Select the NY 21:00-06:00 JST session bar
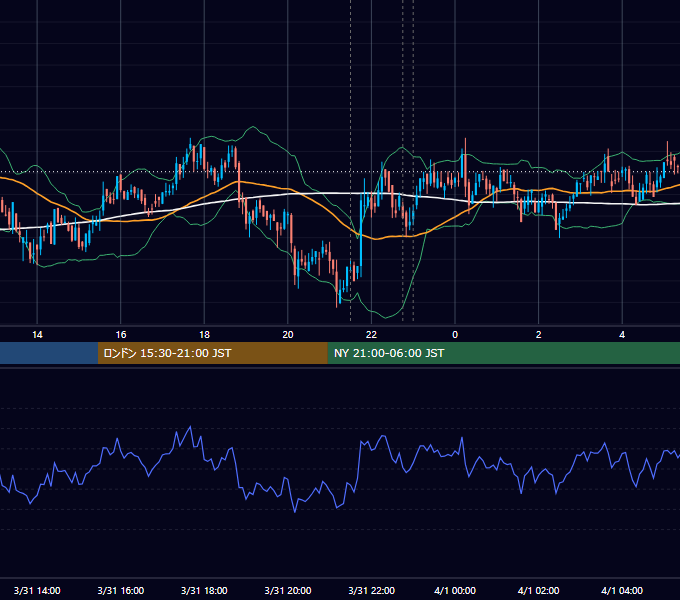The image size is (680, 600). pyautogui.click(x=503, y=353)
